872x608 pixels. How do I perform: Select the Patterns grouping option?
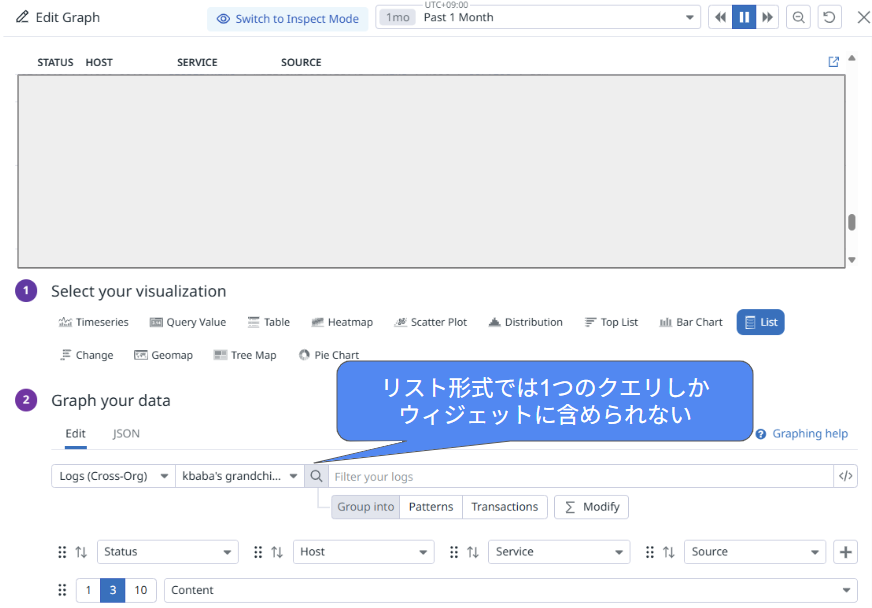coord(431,507)
